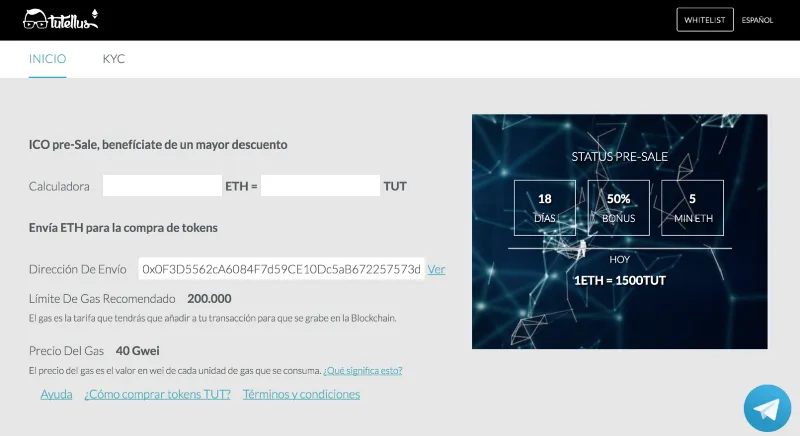Open Términos y condiciones link

pos(301,394)
